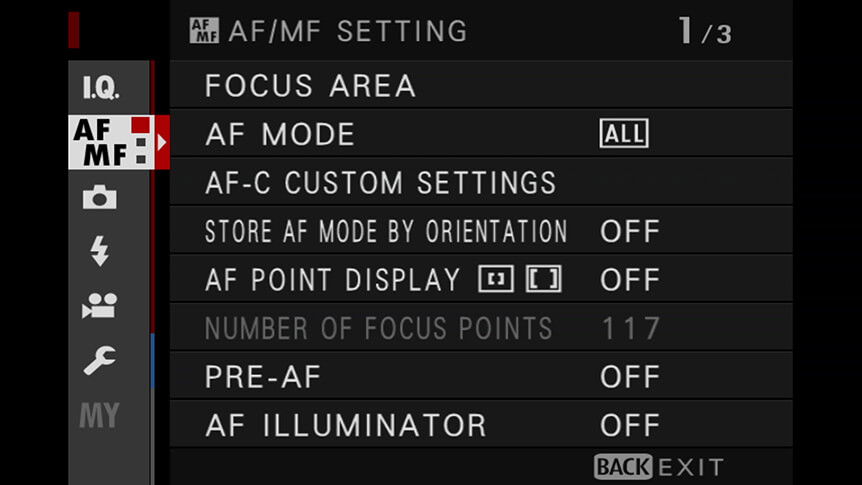This screenshot has height=485, width=862.
Task: Toggle AF ILLUMINATOR OFF setting
Action: click(630, 425)
